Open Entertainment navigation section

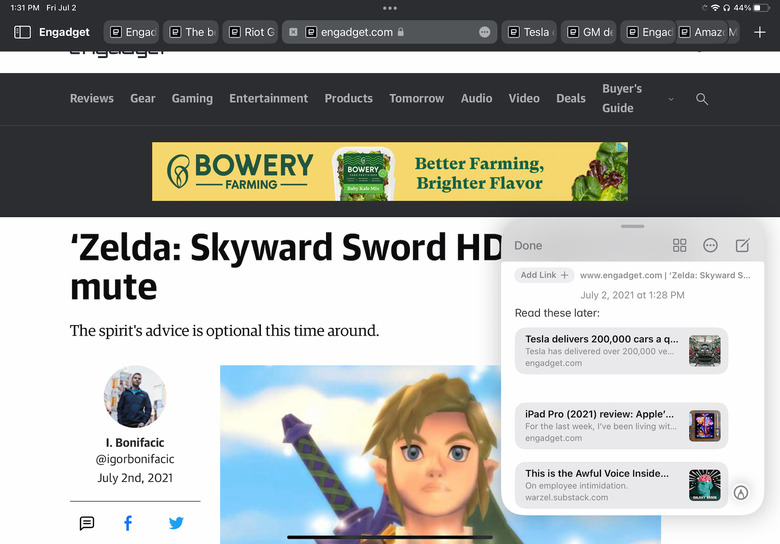point(269,98)
